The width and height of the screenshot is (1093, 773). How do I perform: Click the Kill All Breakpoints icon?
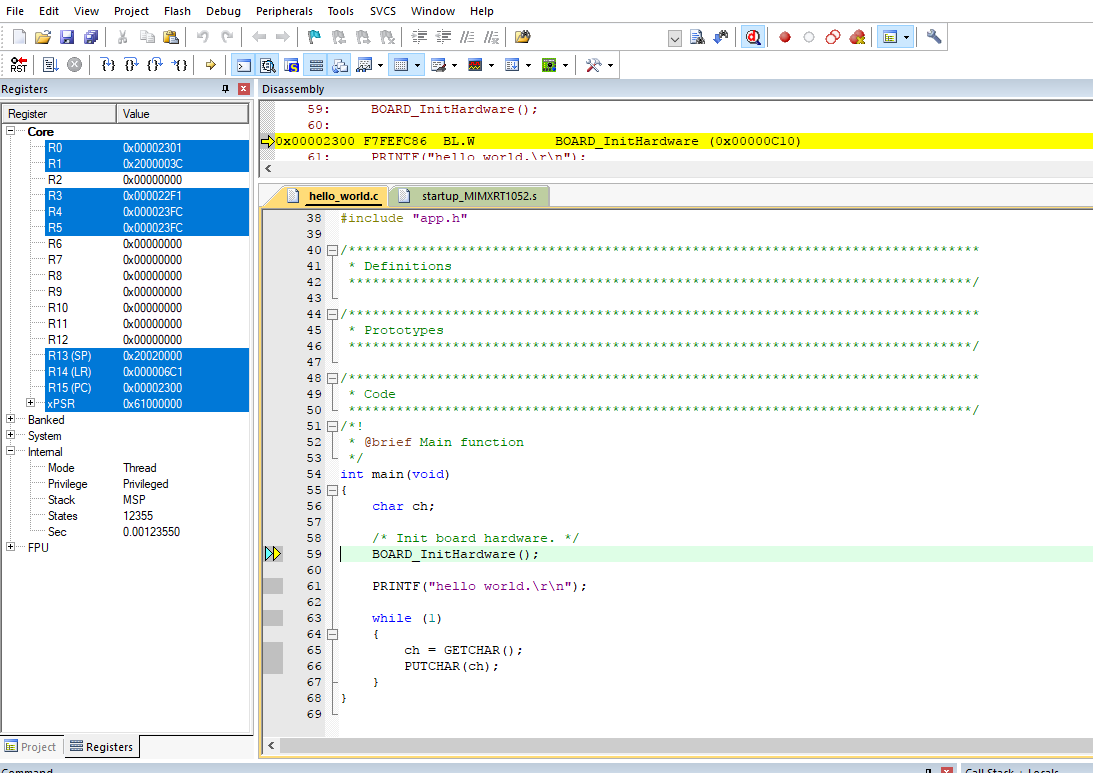point(857,37)
